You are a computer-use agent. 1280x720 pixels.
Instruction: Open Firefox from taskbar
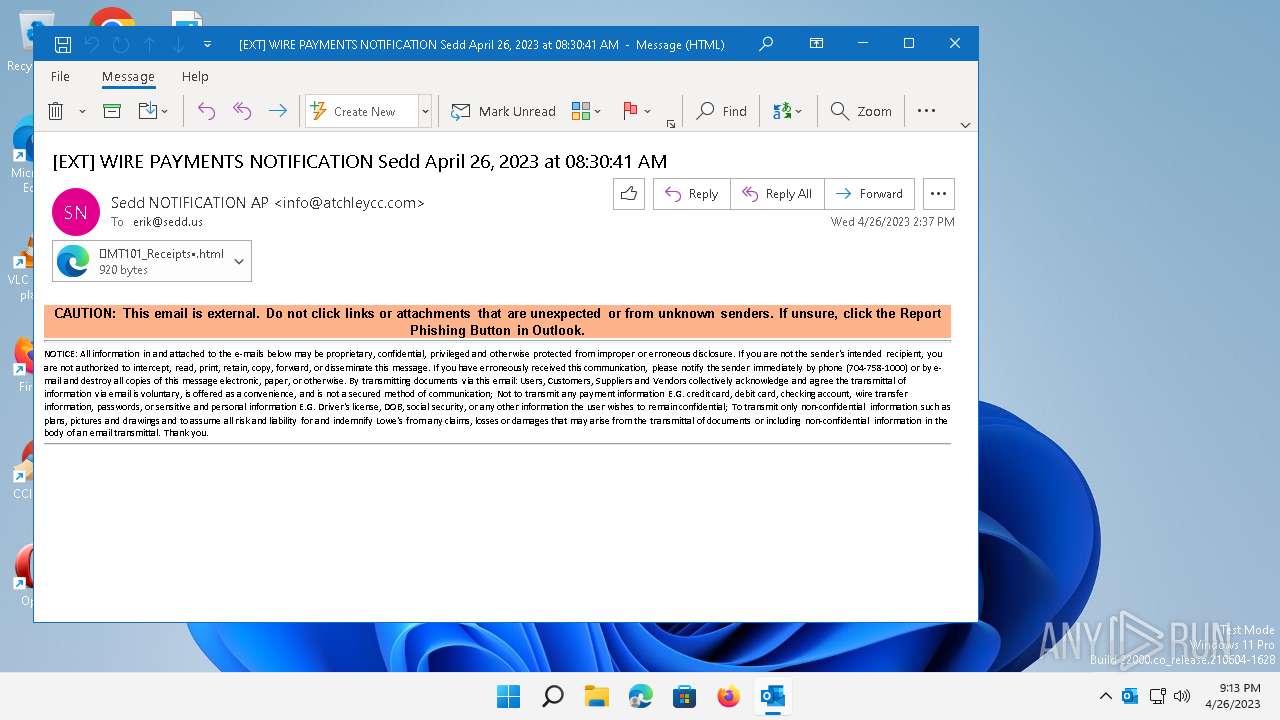(x=729, y=697)
